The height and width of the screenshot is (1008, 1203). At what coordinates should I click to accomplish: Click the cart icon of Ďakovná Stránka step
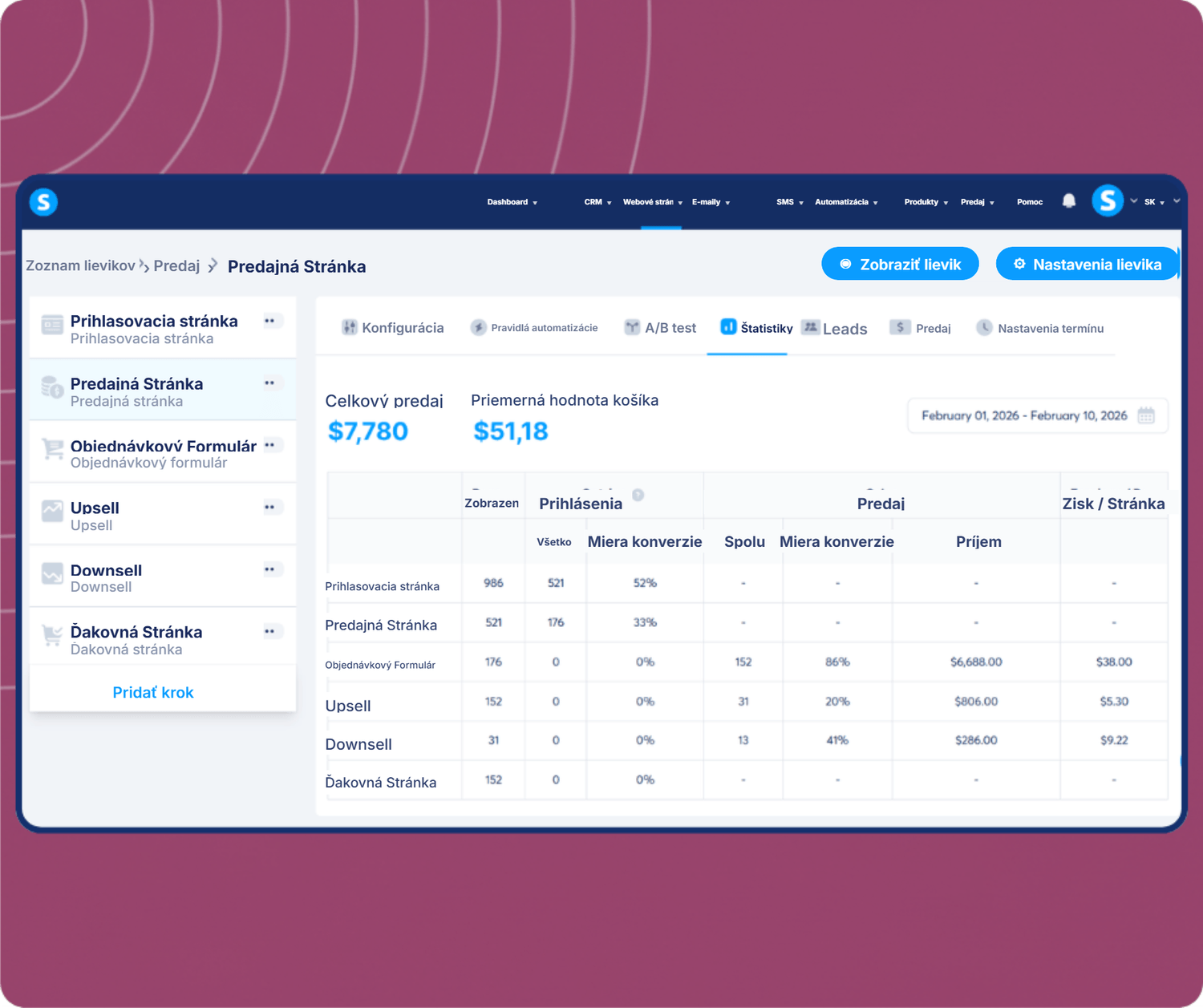pyautogui.click(x=52, y=635)
